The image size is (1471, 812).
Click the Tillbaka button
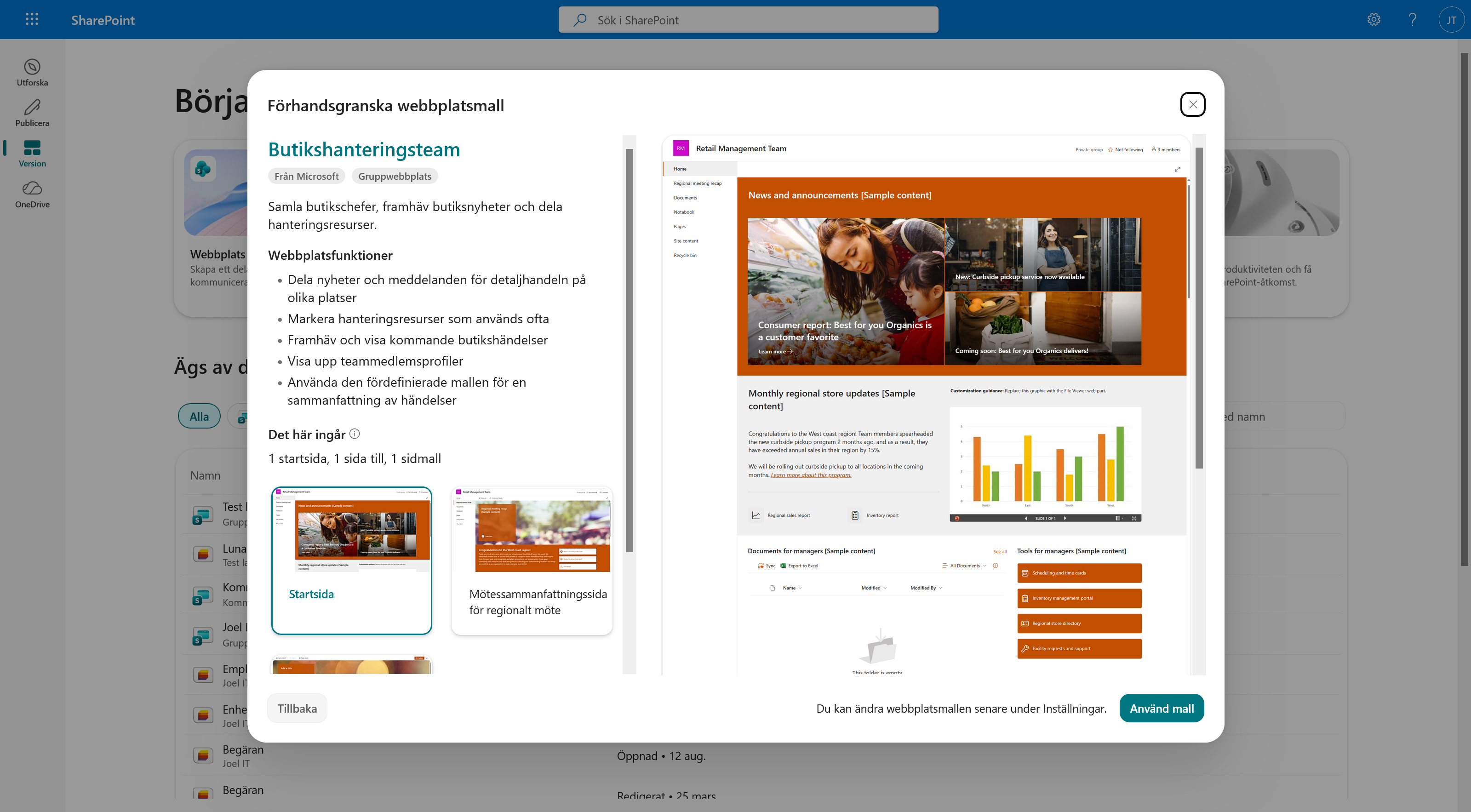[x=297, y=708]
